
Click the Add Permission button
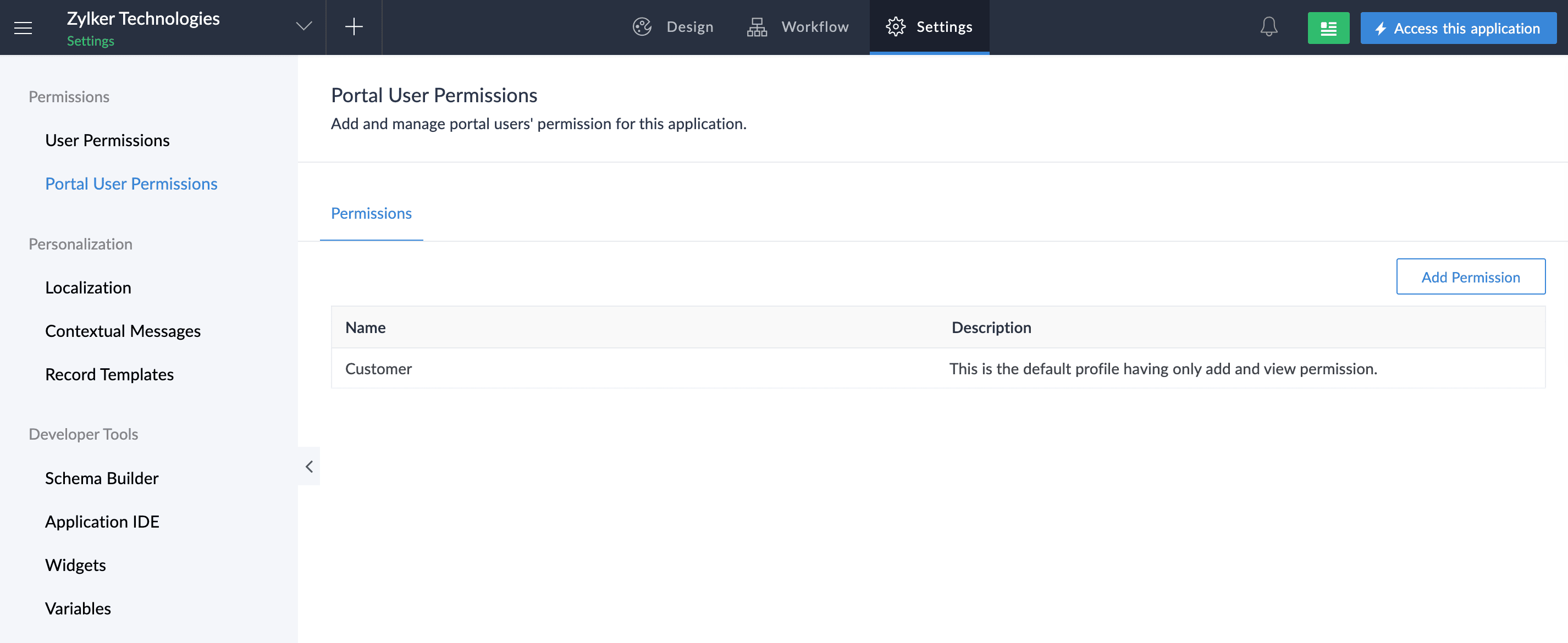(1470, 277)
